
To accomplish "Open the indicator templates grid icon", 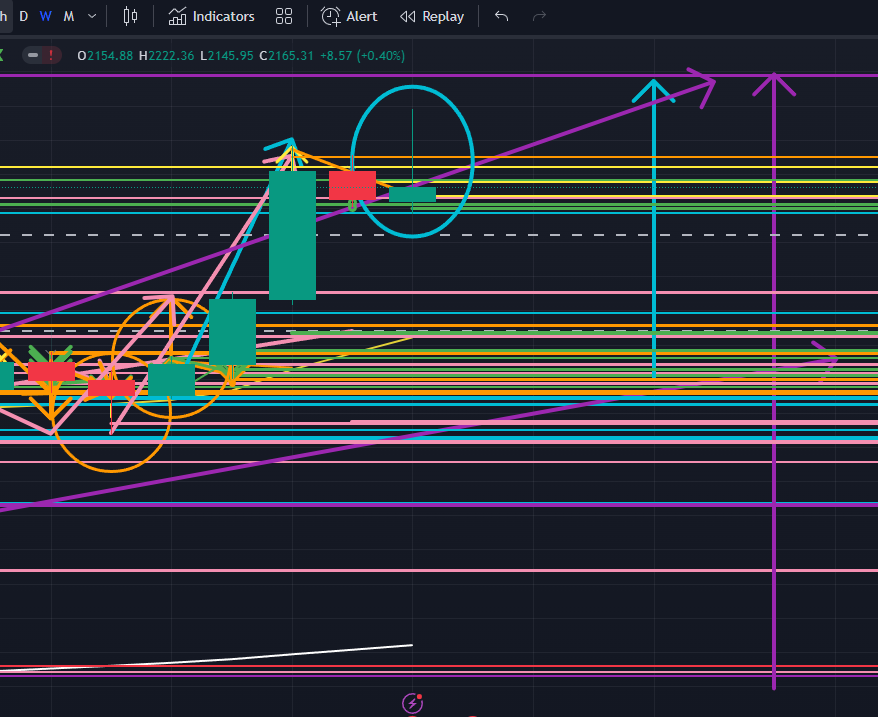I will tap(284, 16).
